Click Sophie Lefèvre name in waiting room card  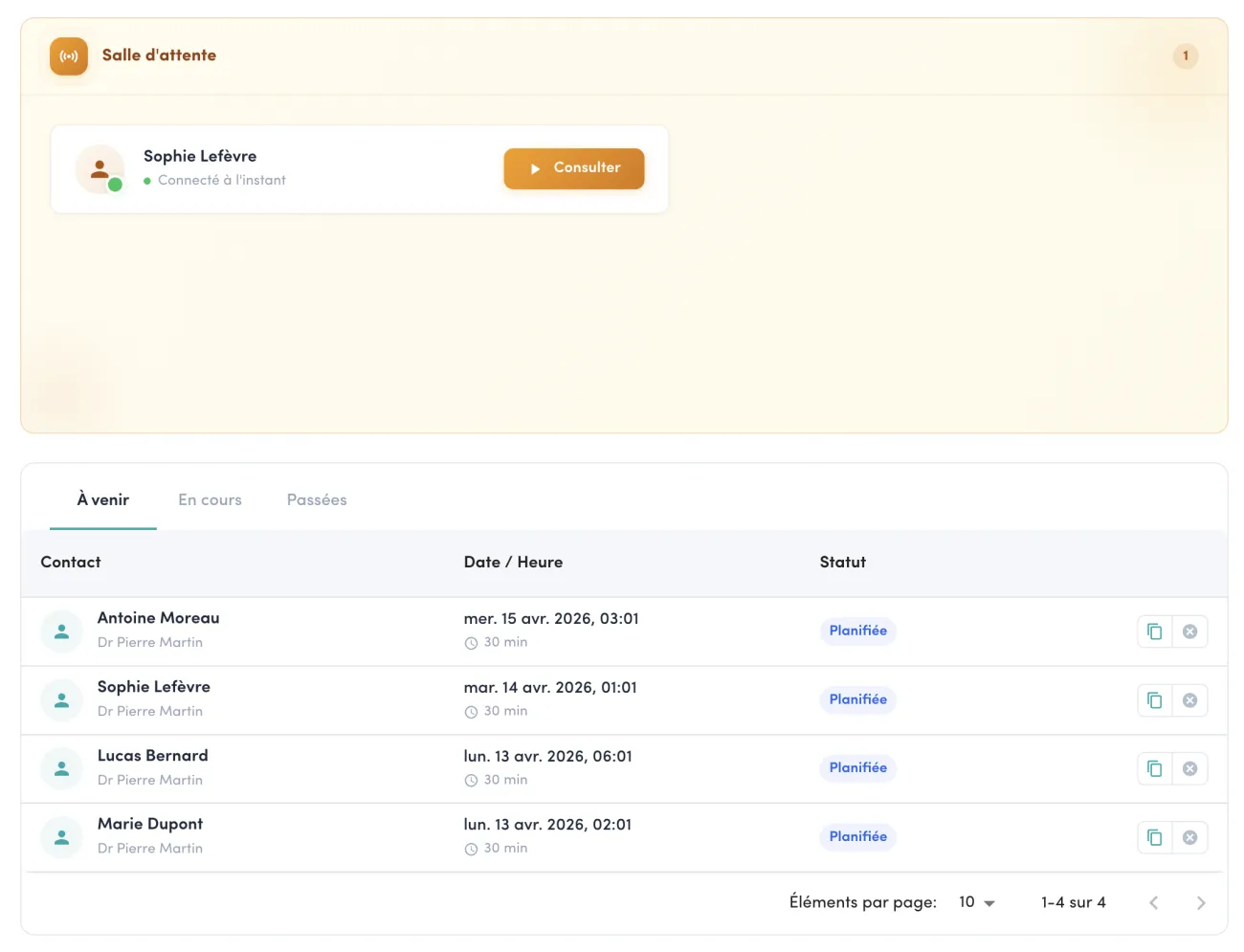point(200,156)
